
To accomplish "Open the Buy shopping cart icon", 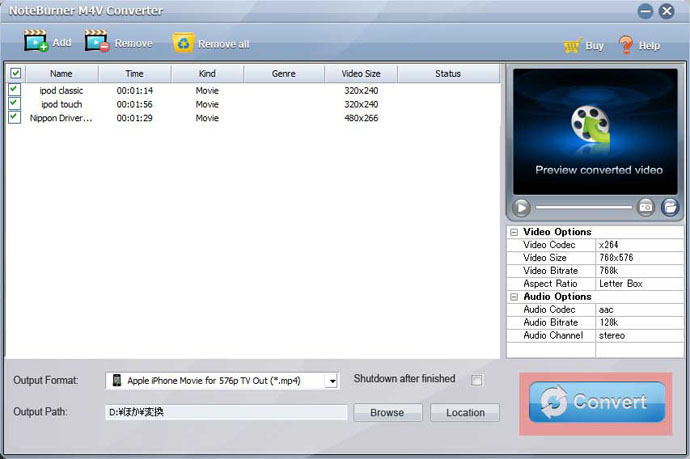I will (x=572, y=45).
